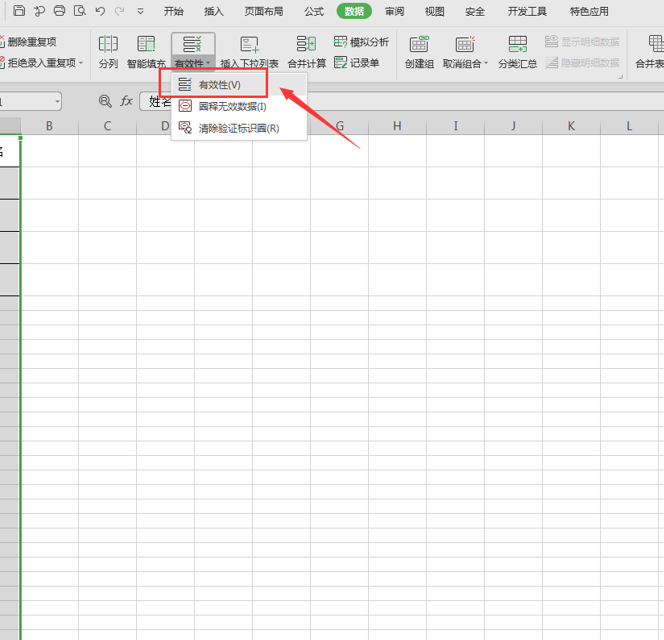664x640 pixels.
Task: Click 隐藏明细数据 option
Action: coord(582,63)
